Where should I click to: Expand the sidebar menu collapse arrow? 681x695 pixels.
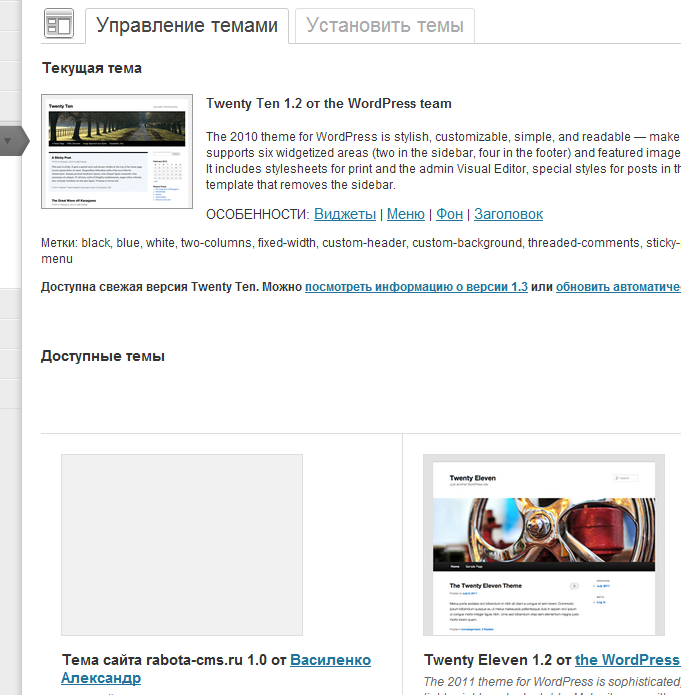click(8, 141)
